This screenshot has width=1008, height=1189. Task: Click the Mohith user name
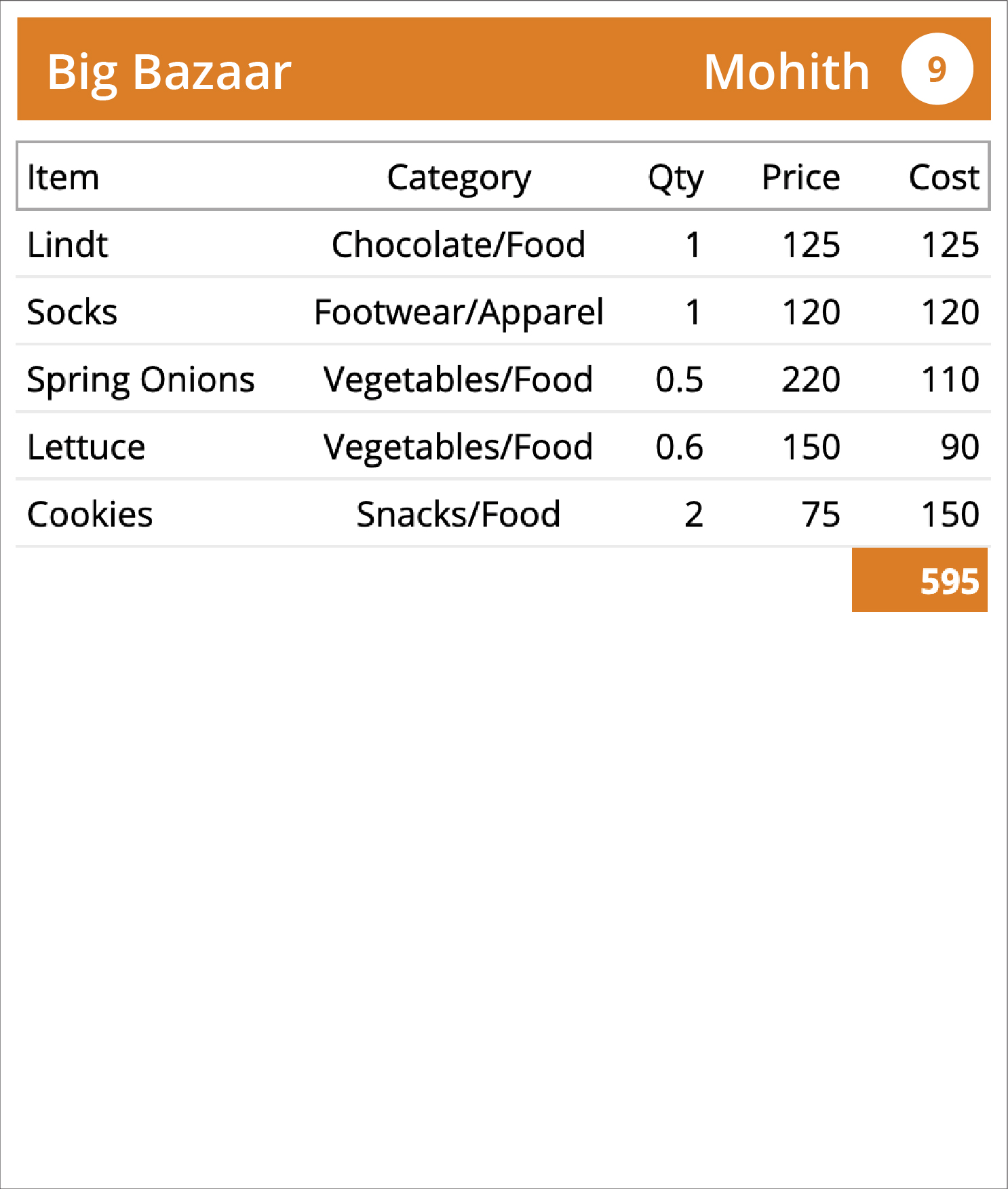(x=787, y=71)
